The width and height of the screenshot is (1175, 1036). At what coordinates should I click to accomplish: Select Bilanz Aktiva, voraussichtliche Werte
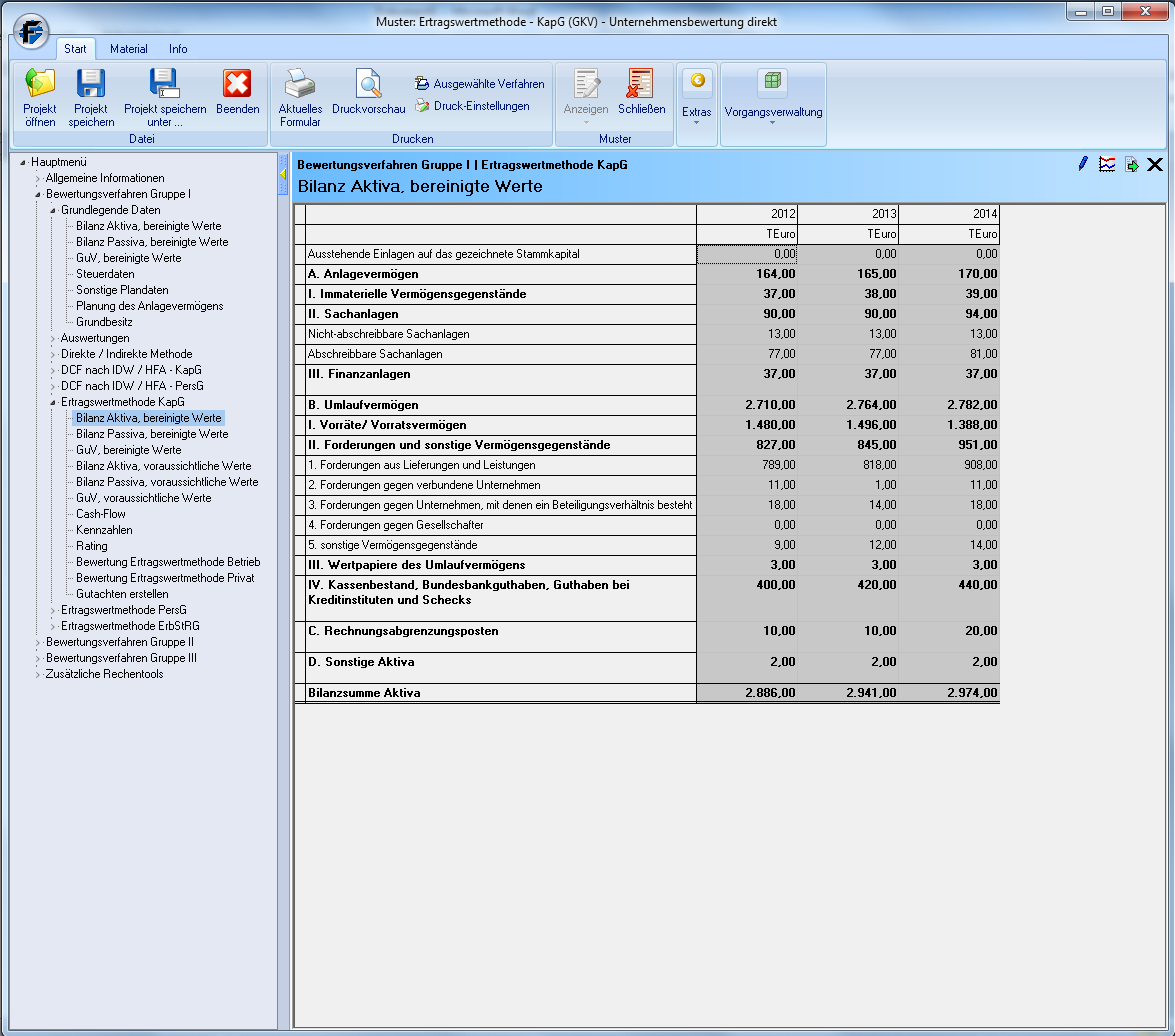pos(163,466)
